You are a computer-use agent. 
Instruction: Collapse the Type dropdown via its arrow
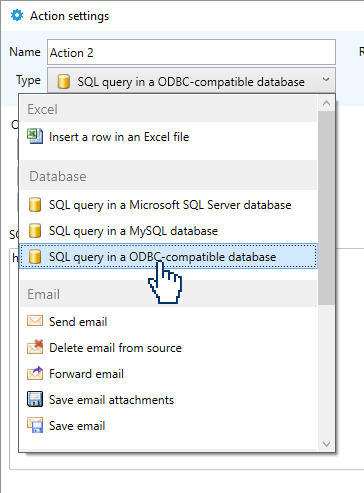click(x=326, y=80)
